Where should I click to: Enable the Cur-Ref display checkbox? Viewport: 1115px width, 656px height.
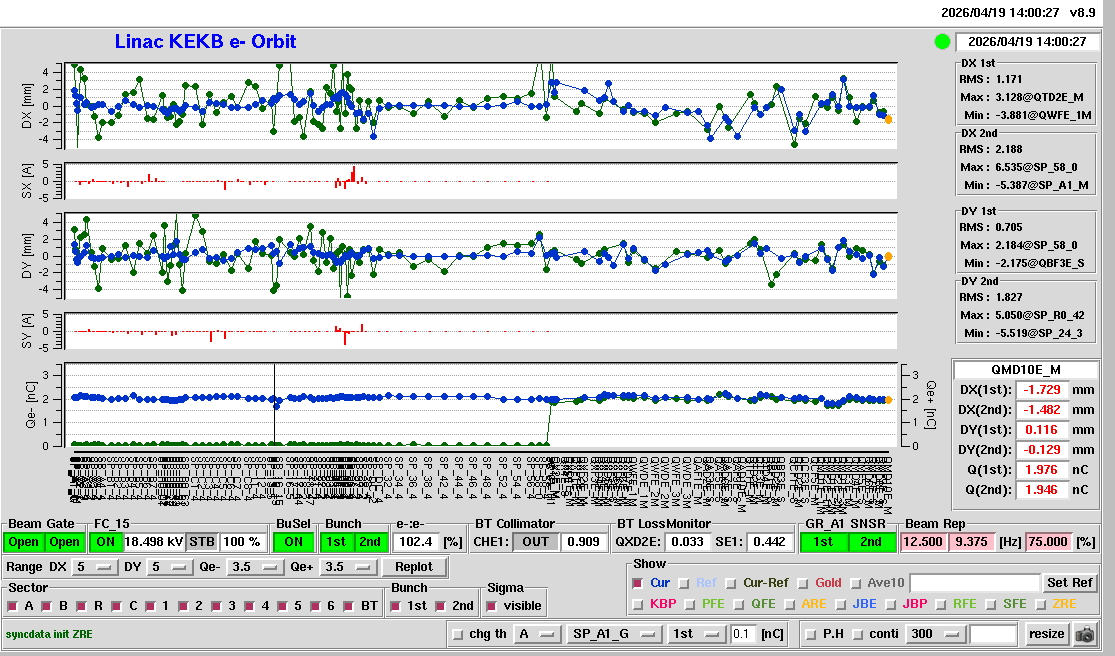[731, 583]
